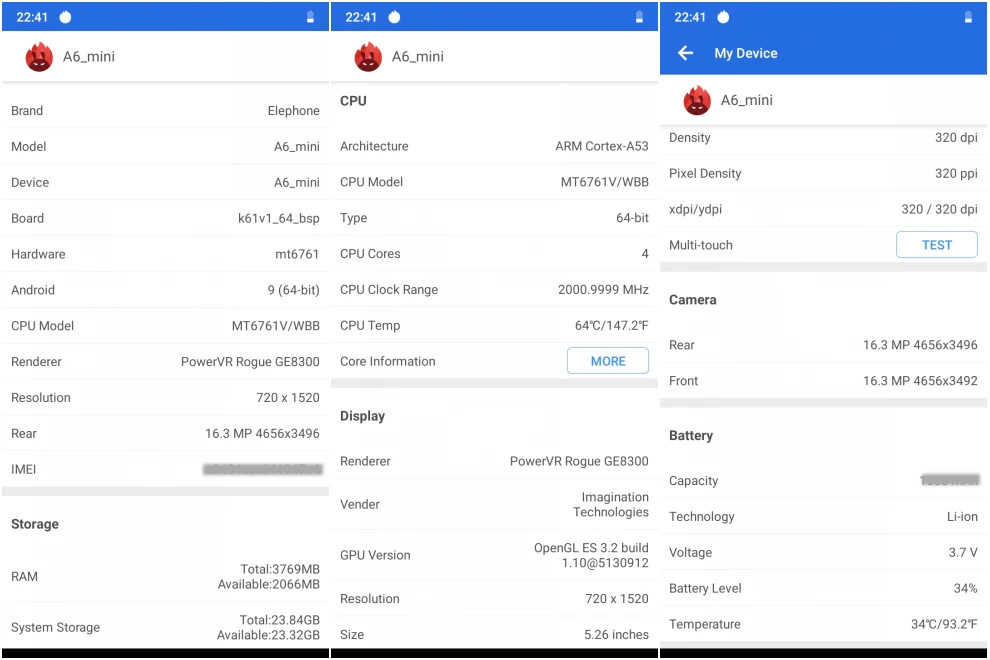Select the Device row A6_mini

click(165, 183)
